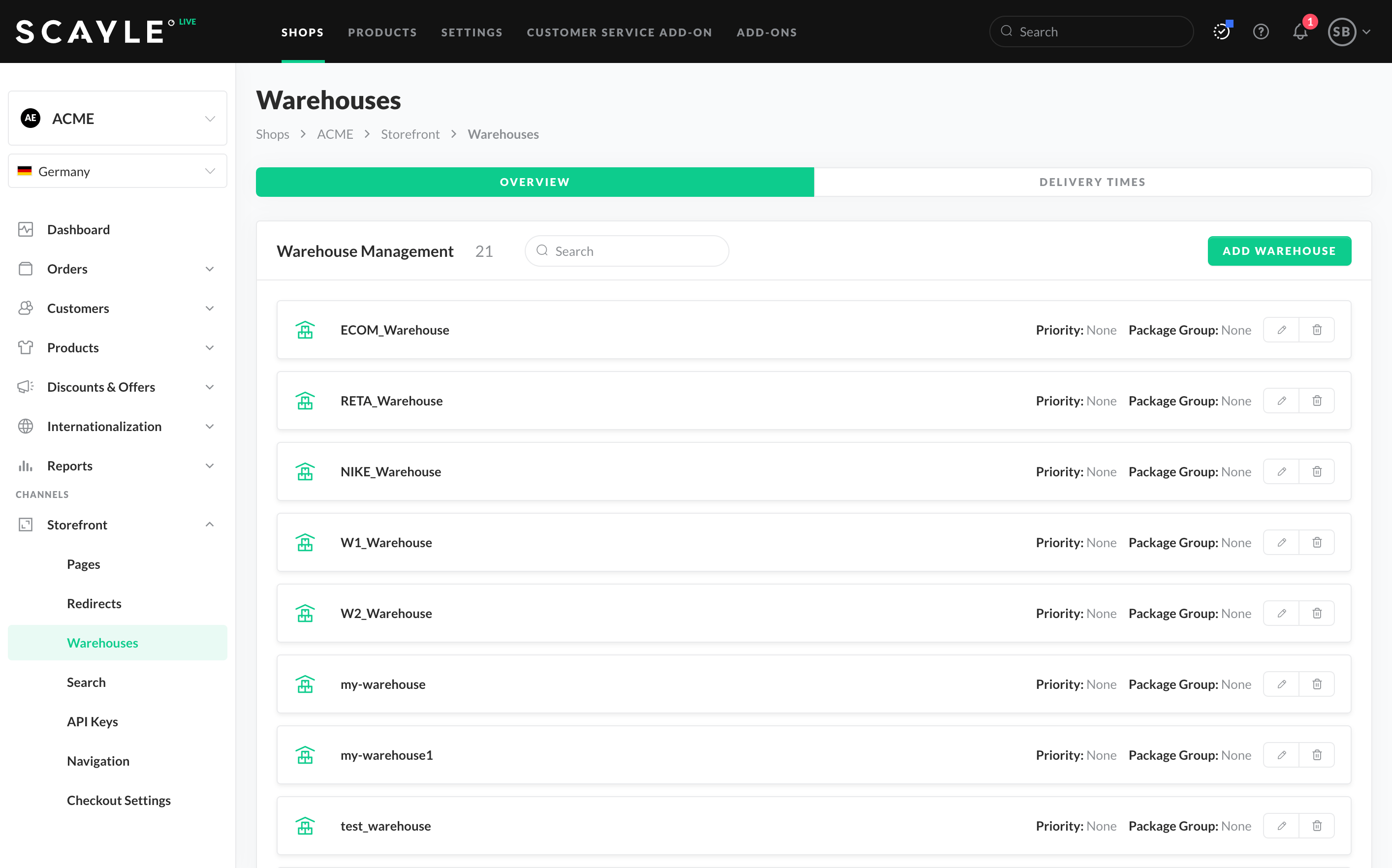Click the activity status clock icon

click(x=1222, y=32)
